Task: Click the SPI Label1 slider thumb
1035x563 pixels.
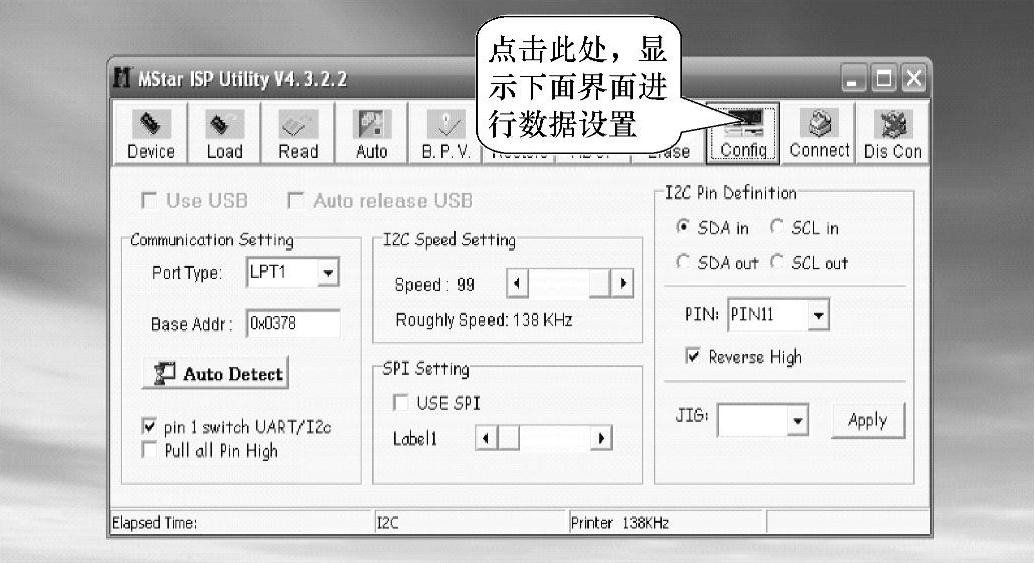Action: tap(508, 438)
